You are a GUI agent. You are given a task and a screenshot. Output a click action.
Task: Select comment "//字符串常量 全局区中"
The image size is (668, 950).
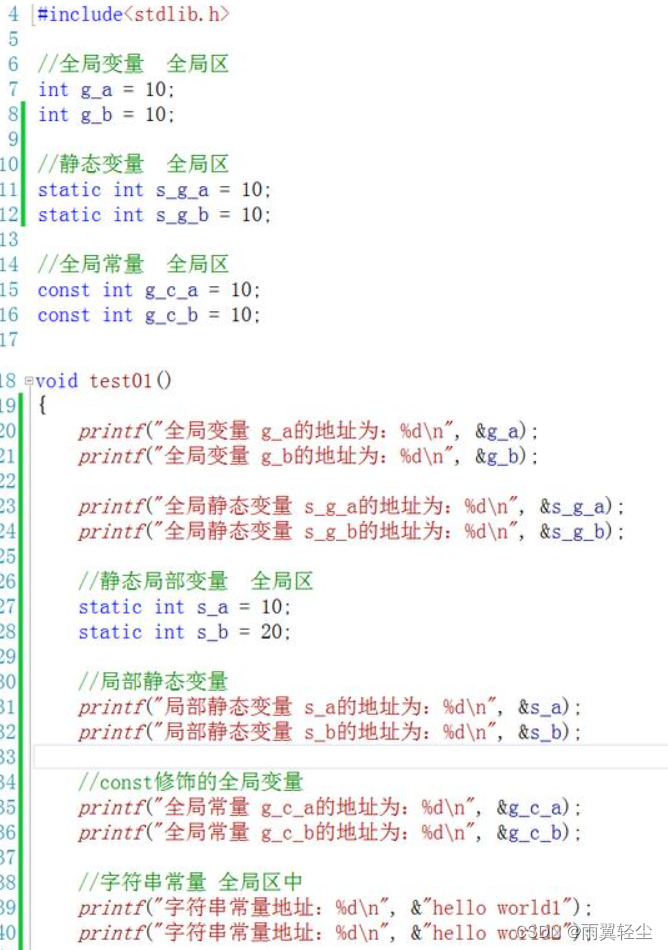191,882
